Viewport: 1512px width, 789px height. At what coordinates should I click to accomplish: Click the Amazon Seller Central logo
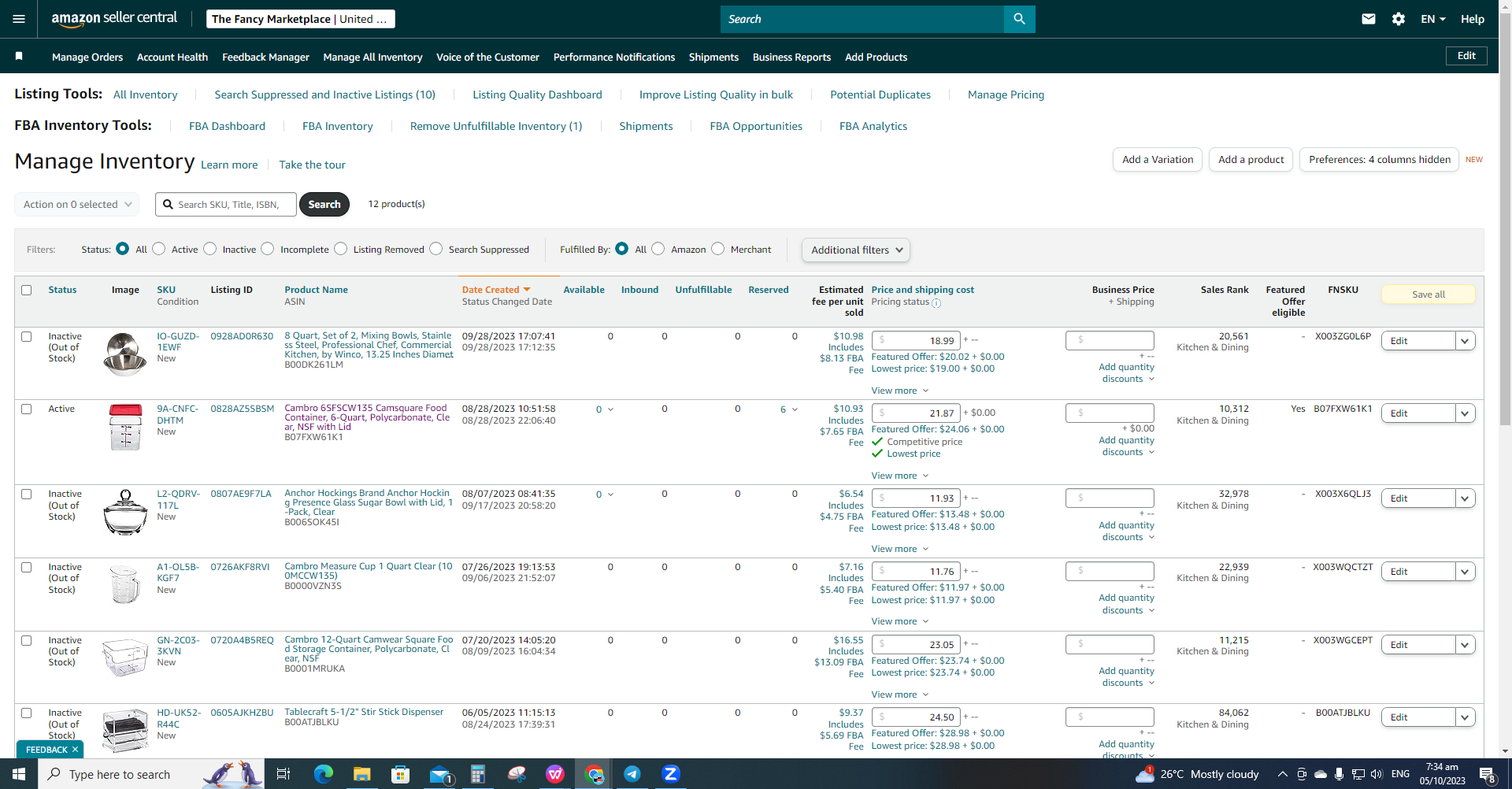[x=114, y=19]
